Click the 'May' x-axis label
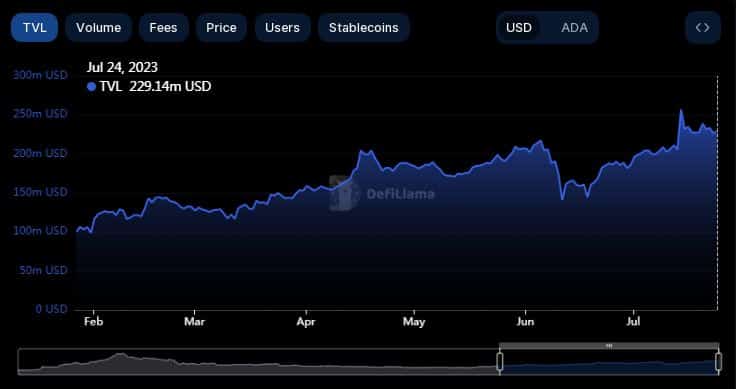This screenshot has height=389, width=736. [414, 322]
